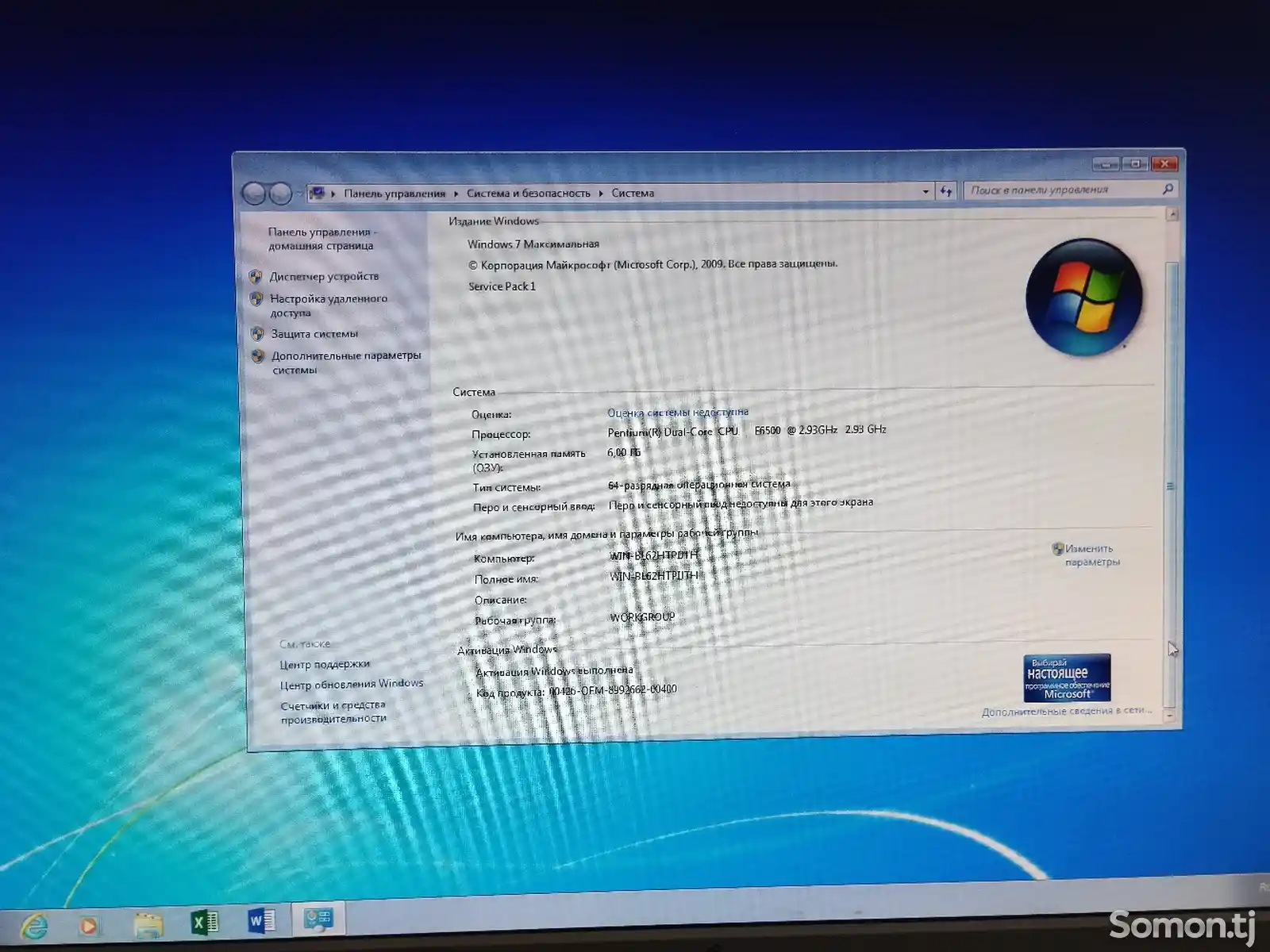Click the Активация Windows выполнена text
This screenshot has width=1270, height=952.
tap(554, 671)
